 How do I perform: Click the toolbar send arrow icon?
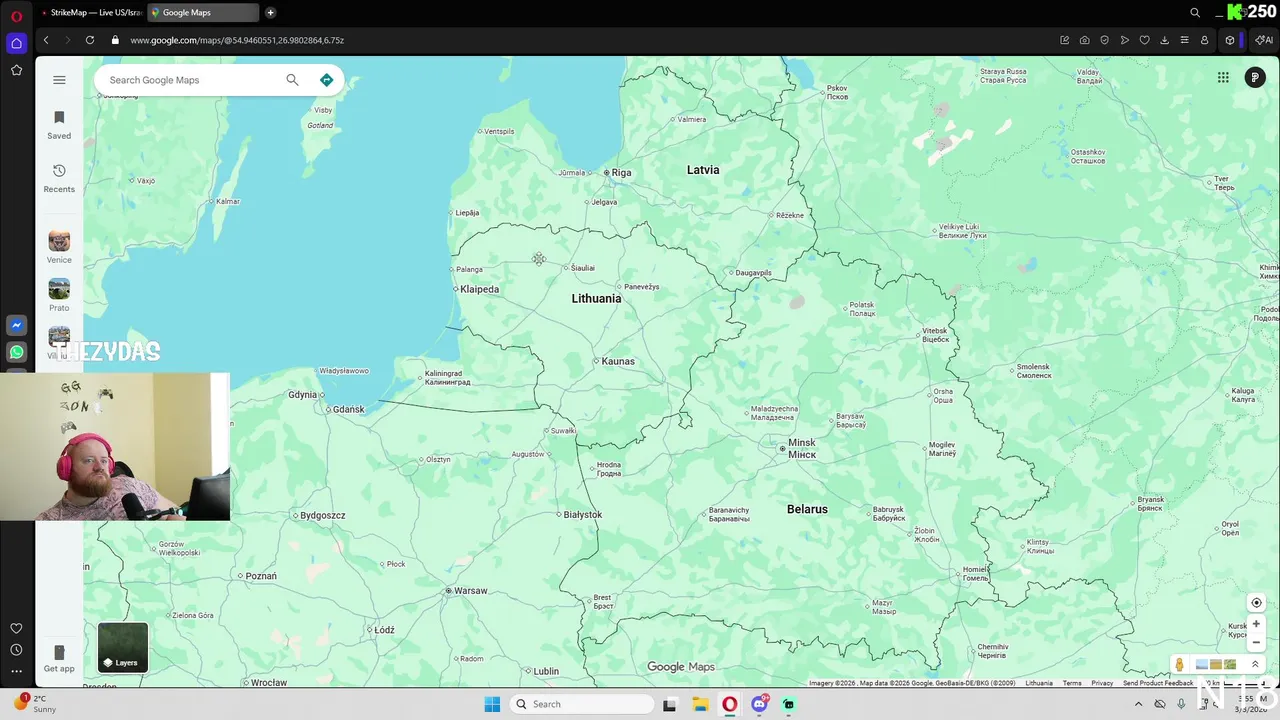[x=1125, y=40]
